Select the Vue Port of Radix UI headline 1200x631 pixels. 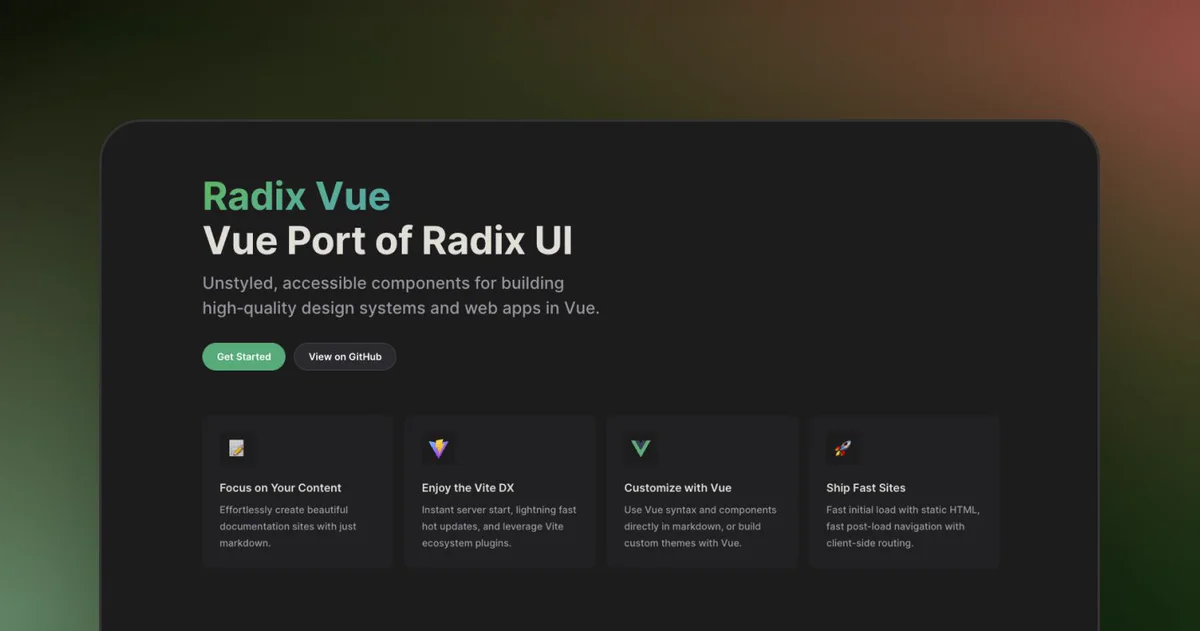click(388, 241)
